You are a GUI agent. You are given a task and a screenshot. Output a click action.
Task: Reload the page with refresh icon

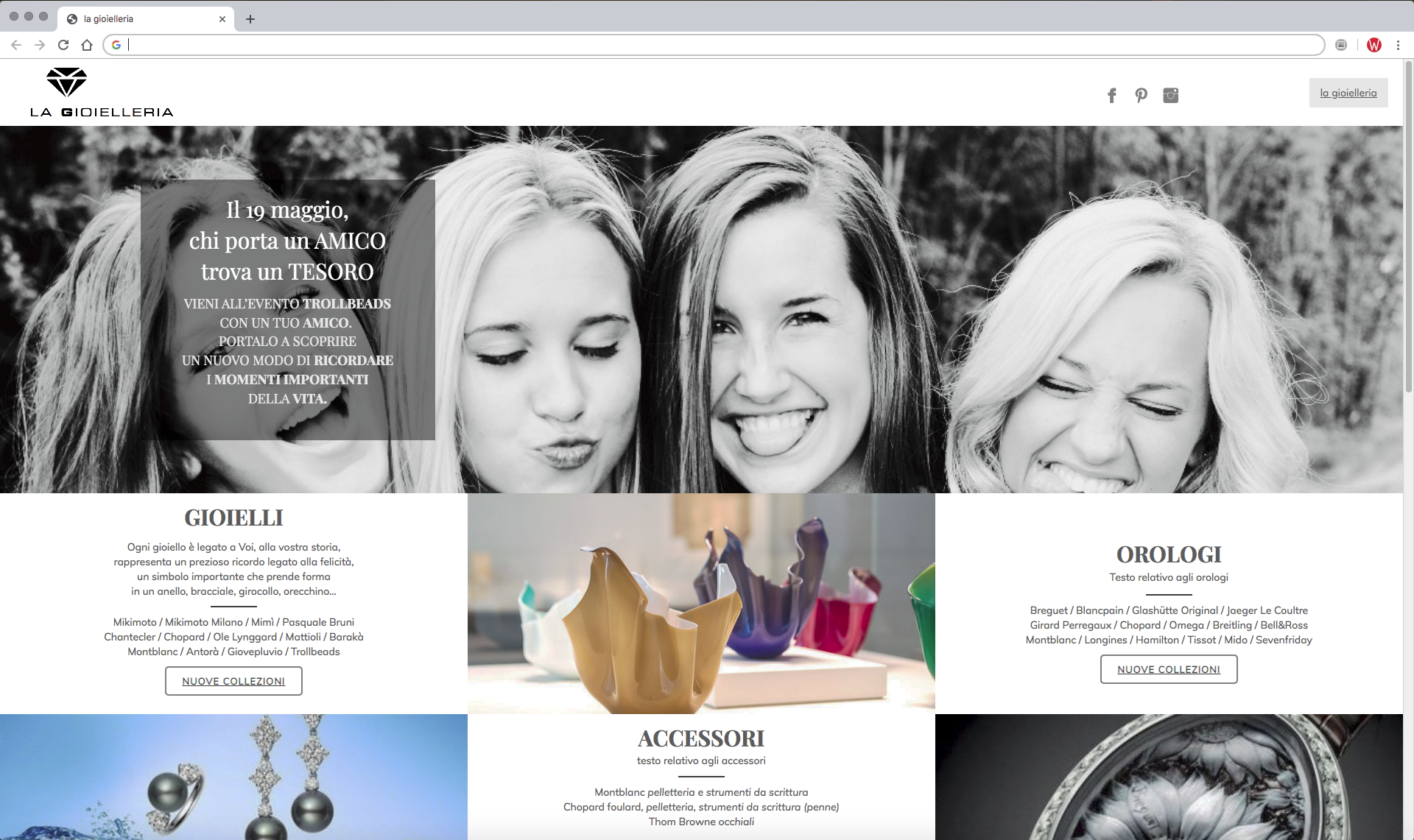tap(63, 45)
